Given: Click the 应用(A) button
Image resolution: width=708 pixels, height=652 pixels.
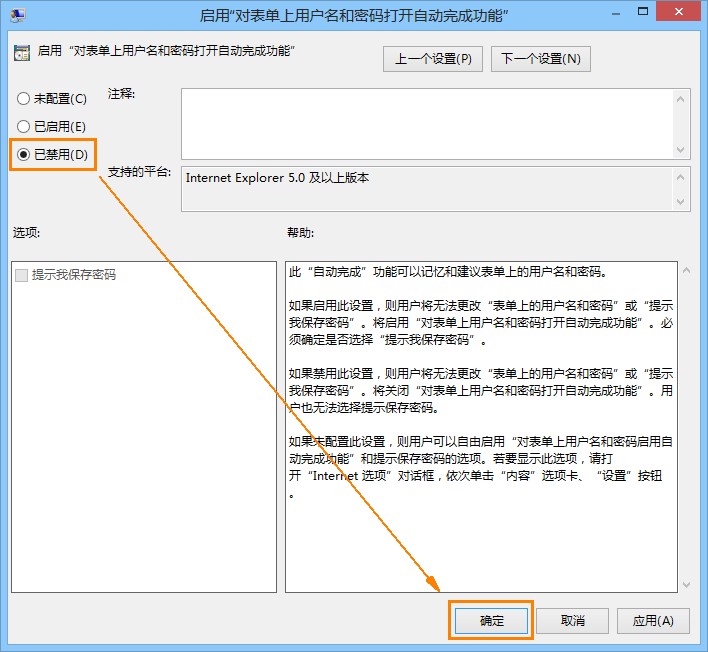Looking at the screenshot, I should tap(653, 620).
